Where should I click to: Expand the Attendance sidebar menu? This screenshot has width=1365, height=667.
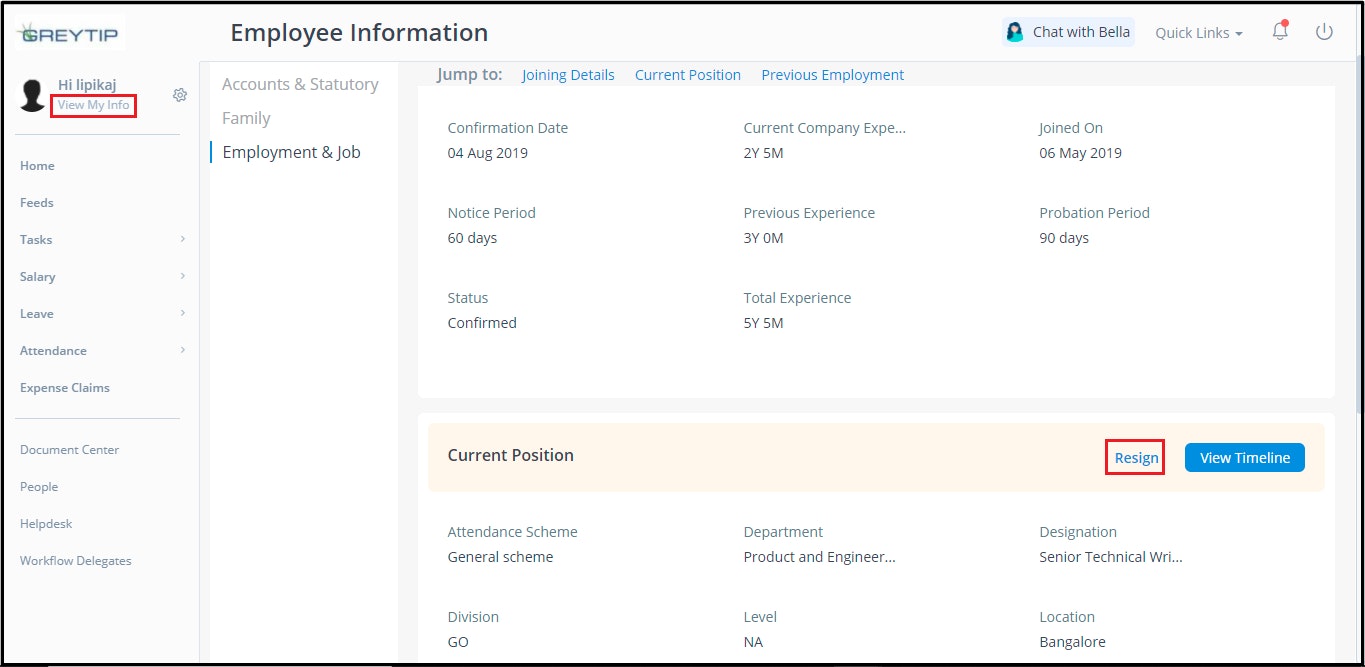tap(53, 350)
